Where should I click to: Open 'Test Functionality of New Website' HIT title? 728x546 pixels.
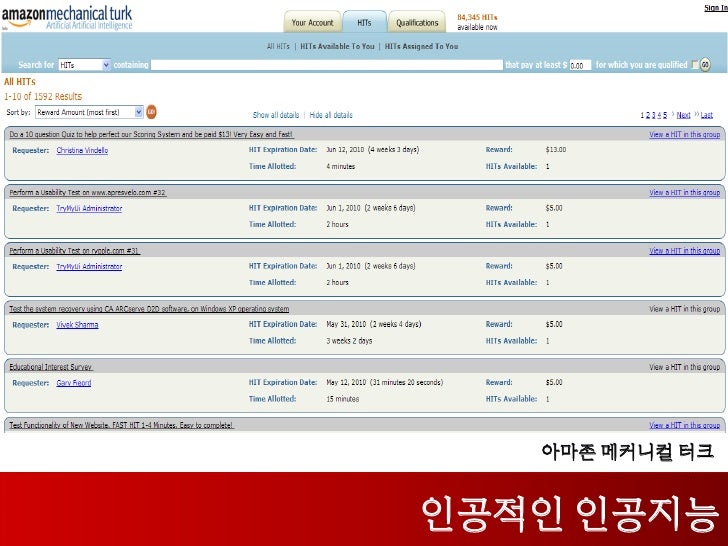(121, 425)
